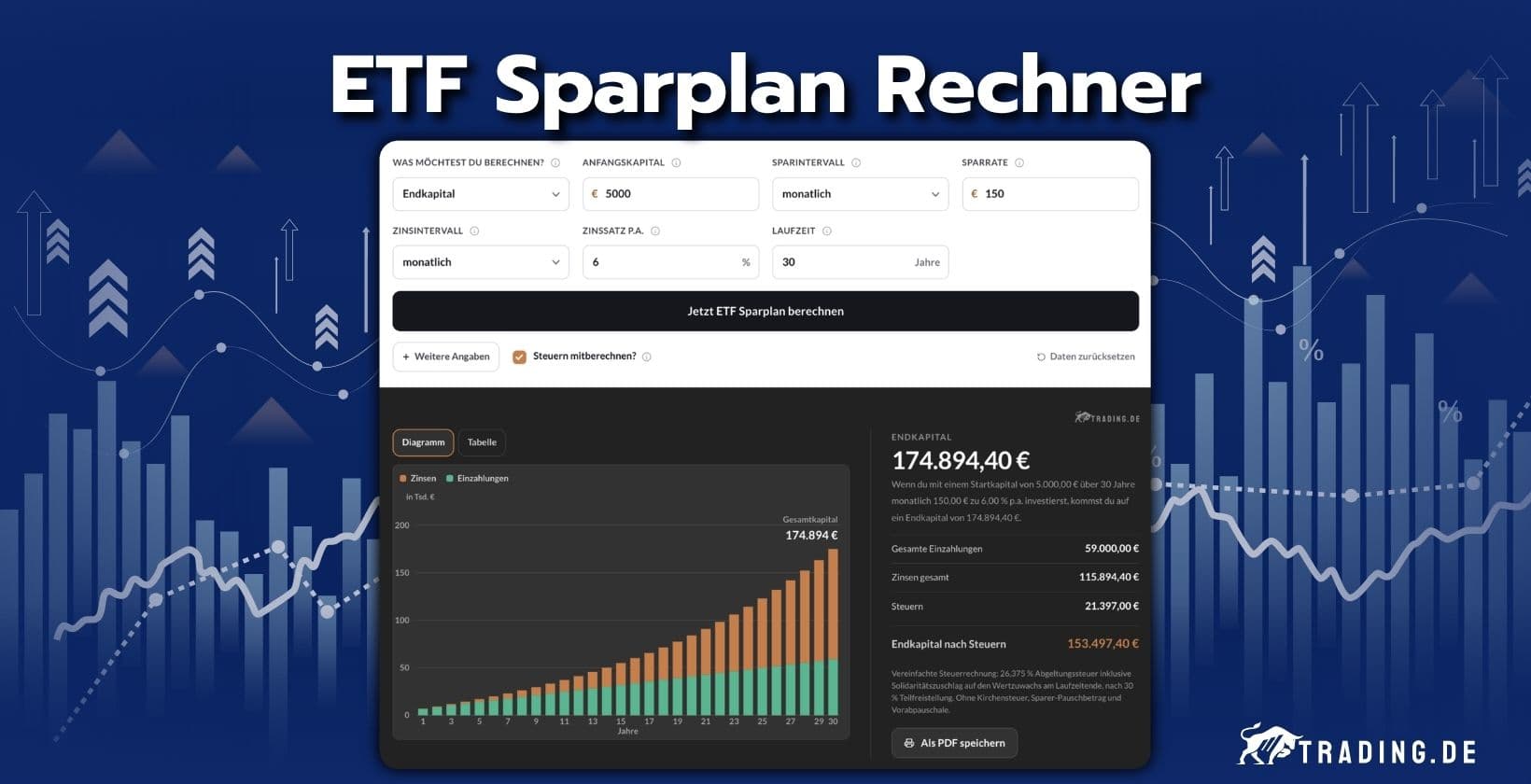This screenshot has width=1531, height=784.
Task: Show info tooltip for Zinsintervall
Action: tap(474, 231)
